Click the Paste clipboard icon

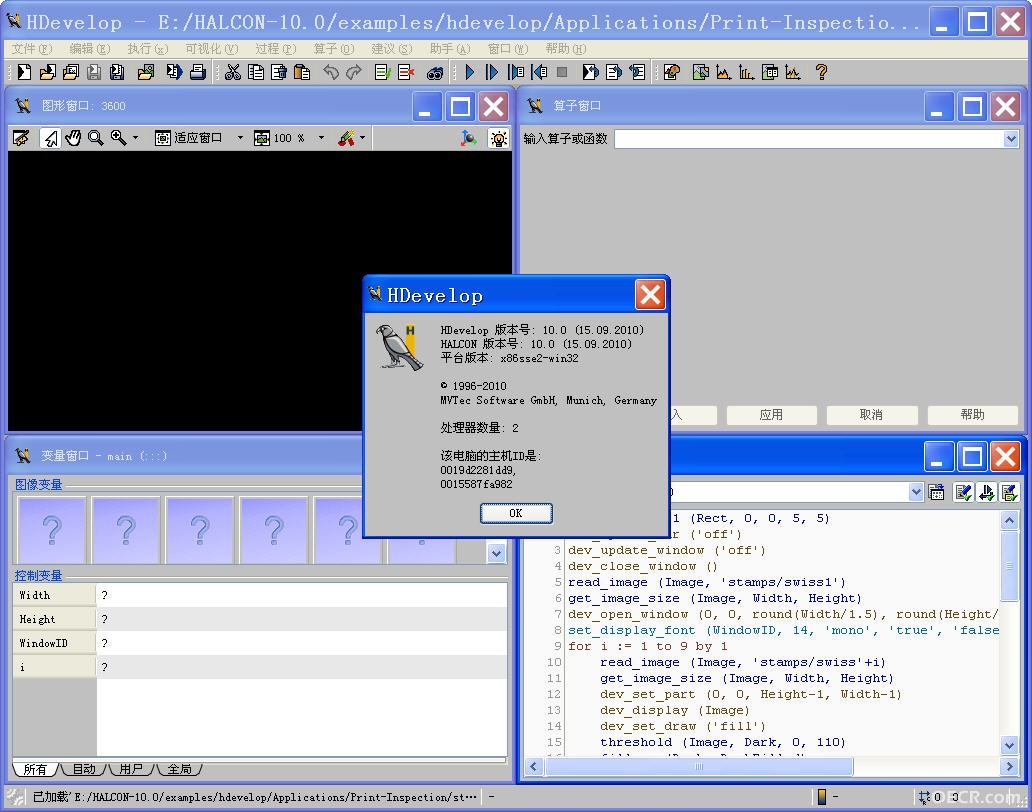[302, 72]
